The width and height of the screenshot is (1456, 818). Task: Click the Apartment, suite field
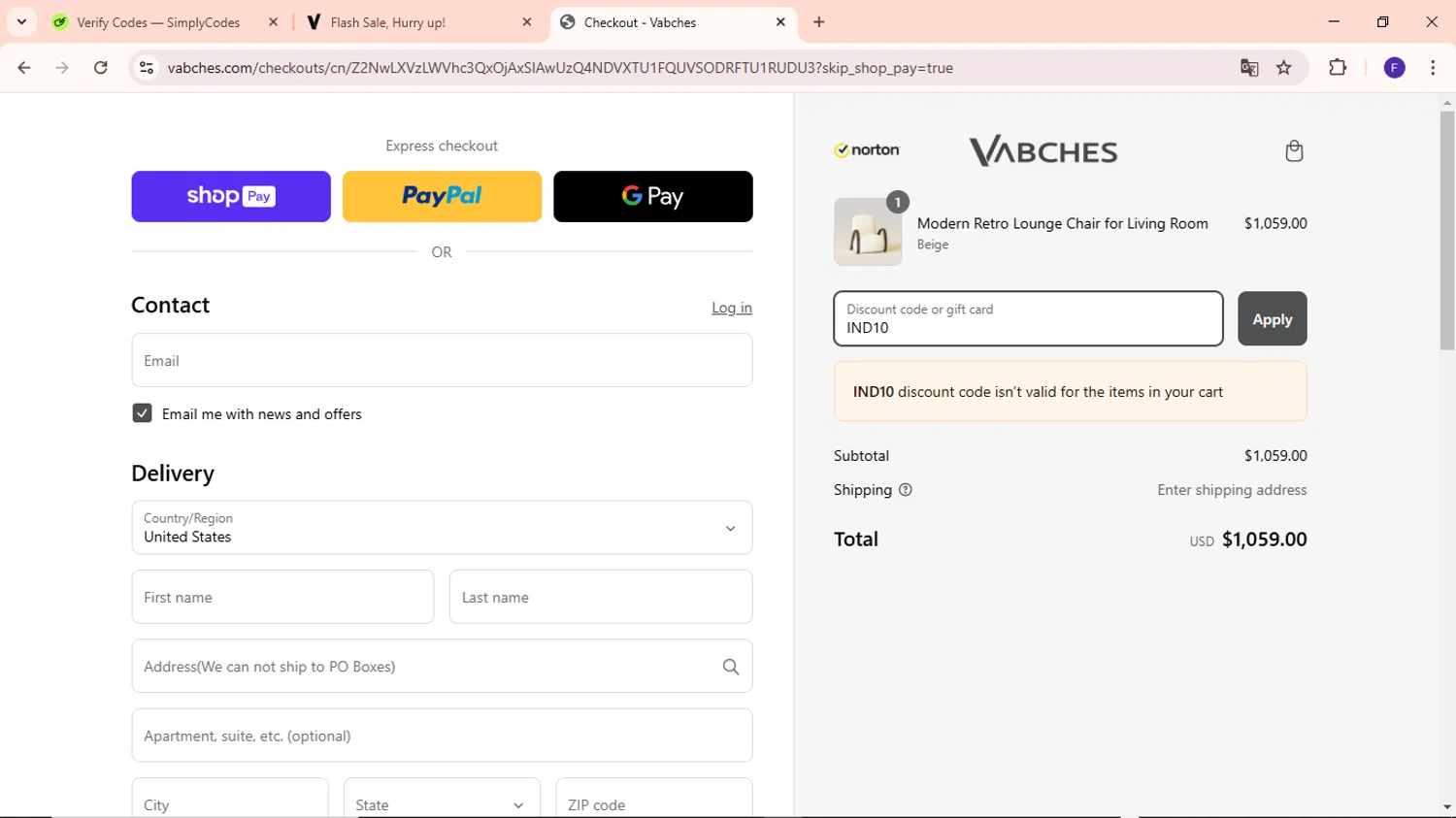[442, 736]
